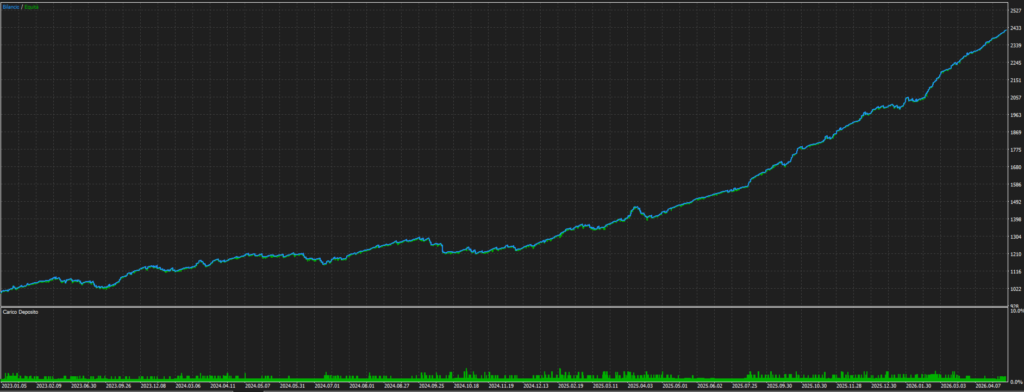This screenshot has height=392, width=1024.
Task: Click the 2527 value on the vertical axis
Action: click(1016, 10)
